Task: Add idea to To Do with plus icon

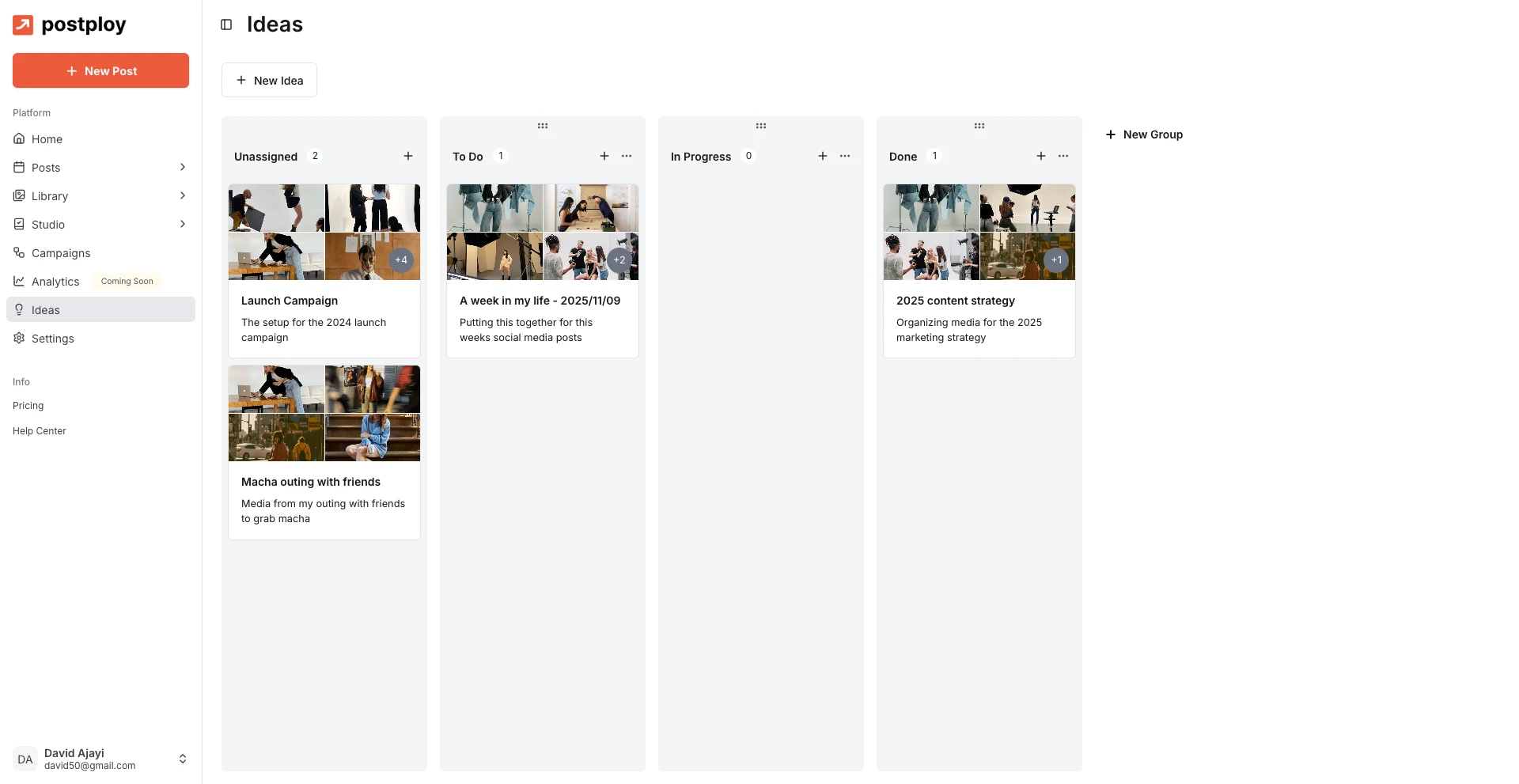Action: coord(604,156)
